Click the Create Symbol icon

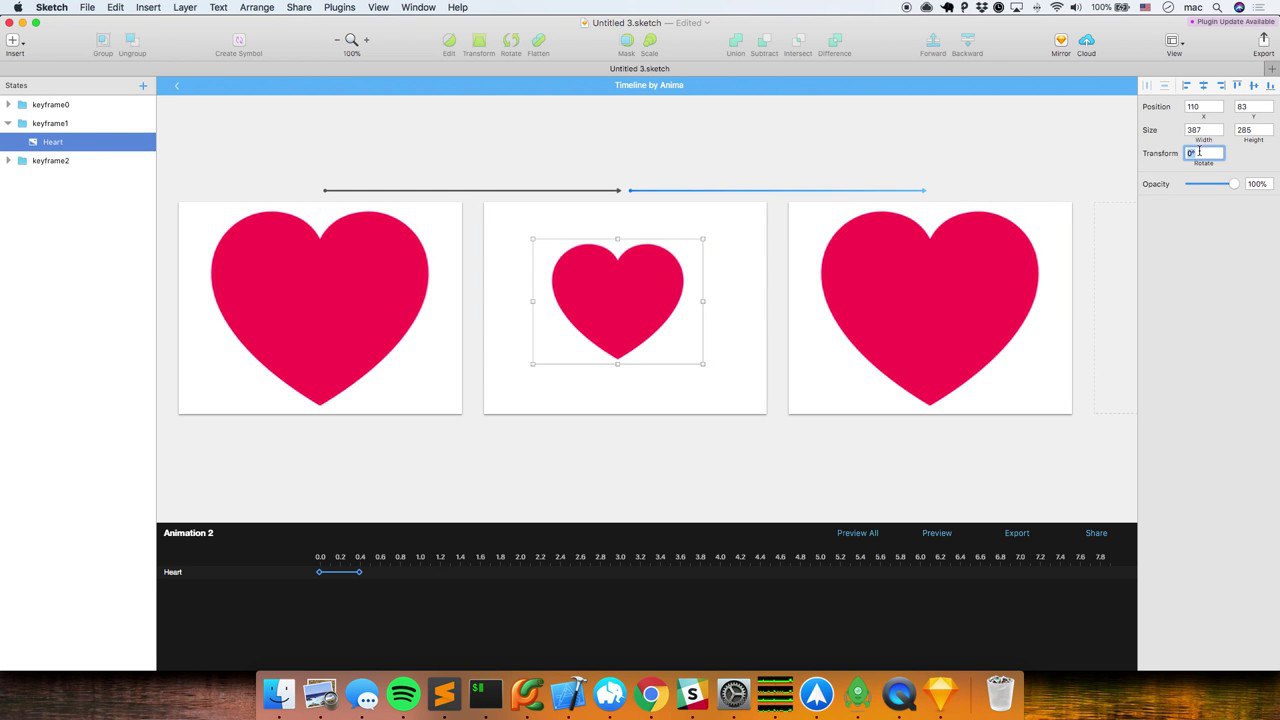[x=239, y=40]
